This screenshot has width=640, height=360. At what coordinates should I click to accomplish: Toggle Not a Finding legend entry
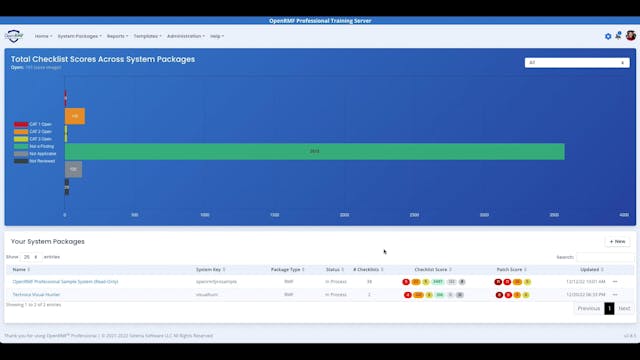point(34,146)
